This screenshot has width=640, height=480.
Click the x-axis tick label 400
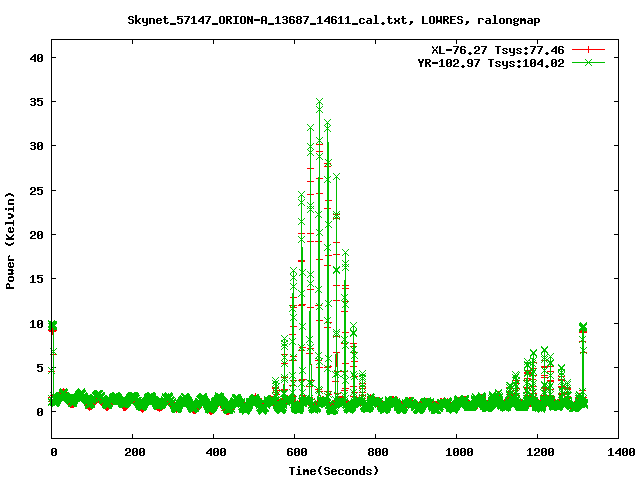tap(215, 452)
